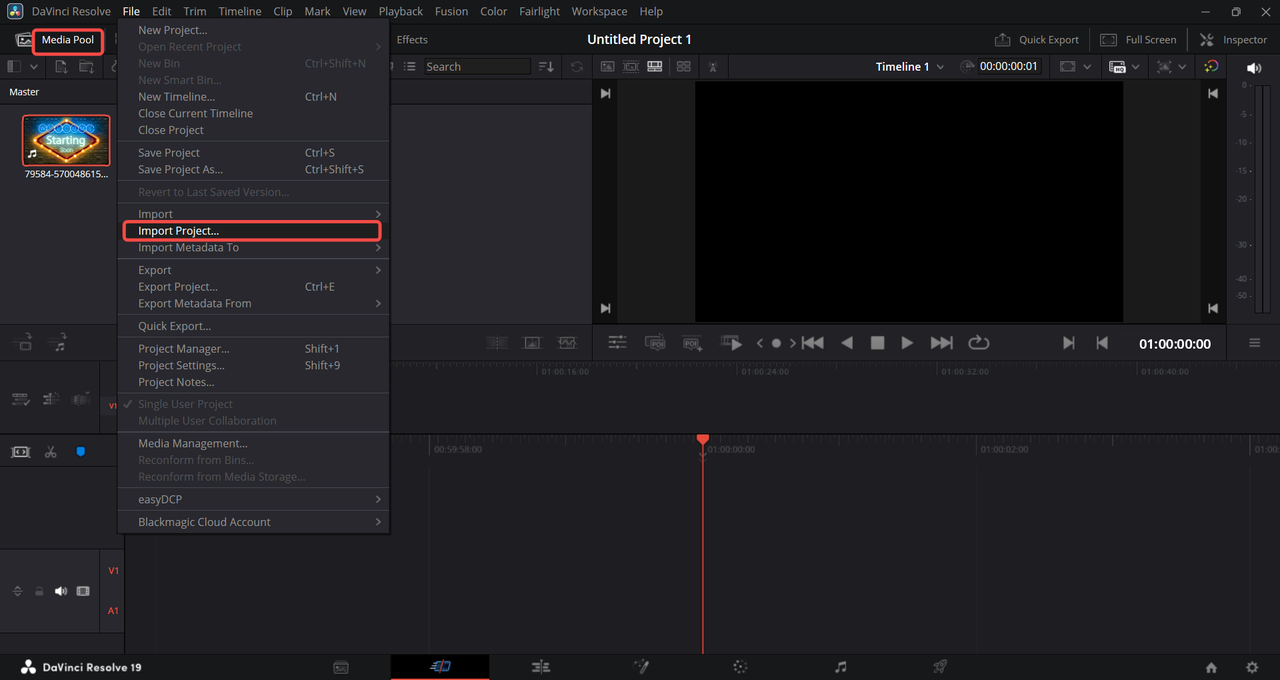
Task: Click the Master bin label
Action: (24, 92)
